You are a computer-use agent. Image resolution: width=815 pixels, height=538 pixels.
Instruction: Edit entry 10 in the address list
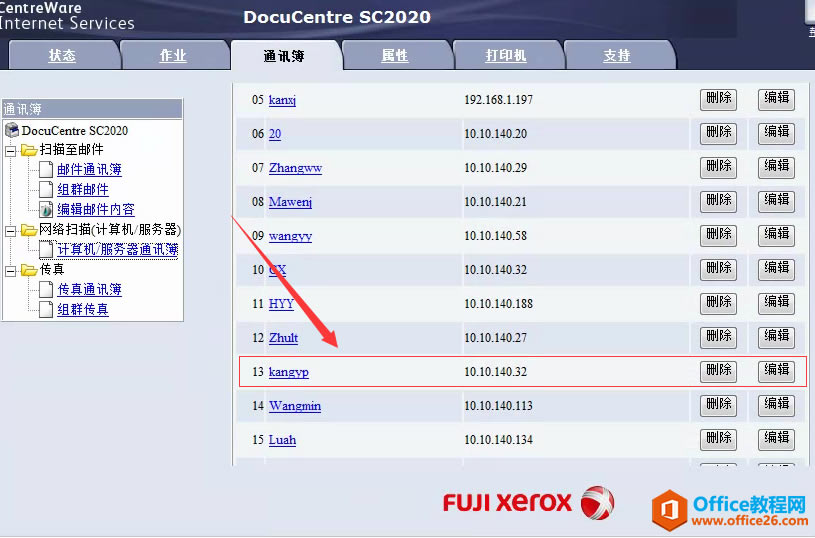pyautogui.click(x=777, y=269)
